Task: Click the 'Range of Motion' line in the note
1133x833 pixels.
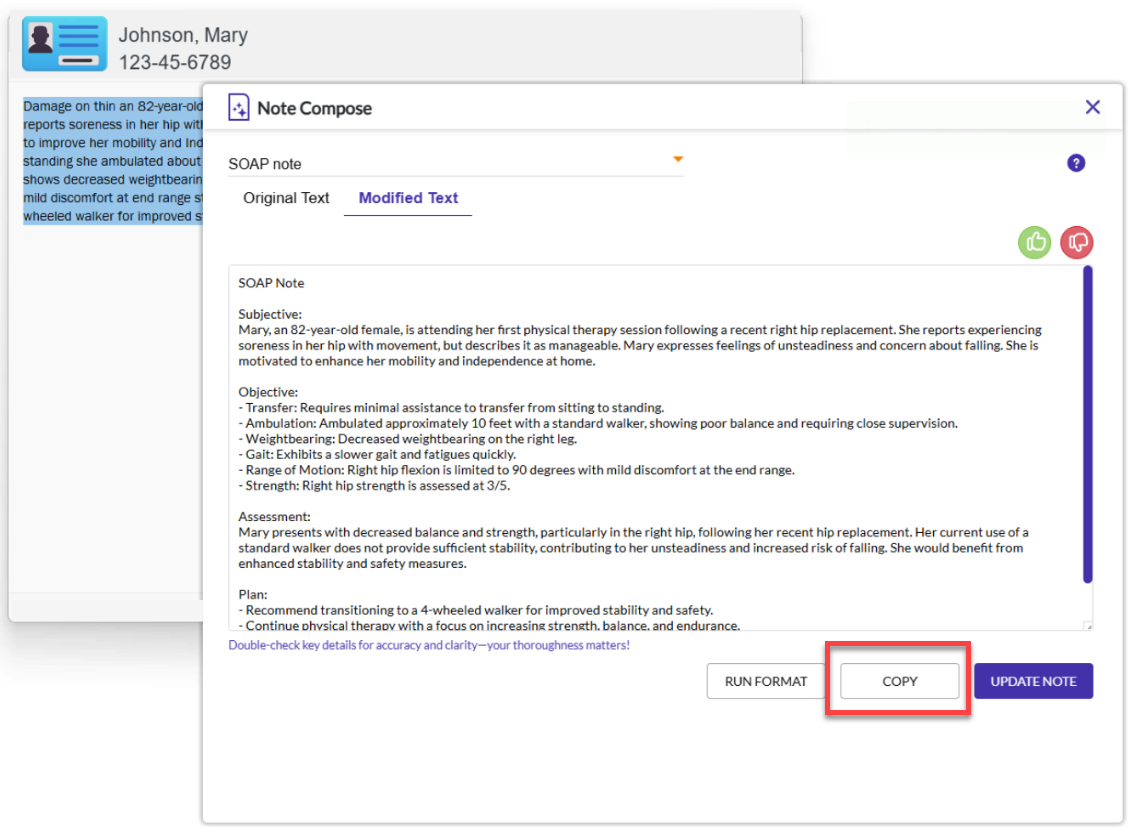Action: (x=517, y=470)
